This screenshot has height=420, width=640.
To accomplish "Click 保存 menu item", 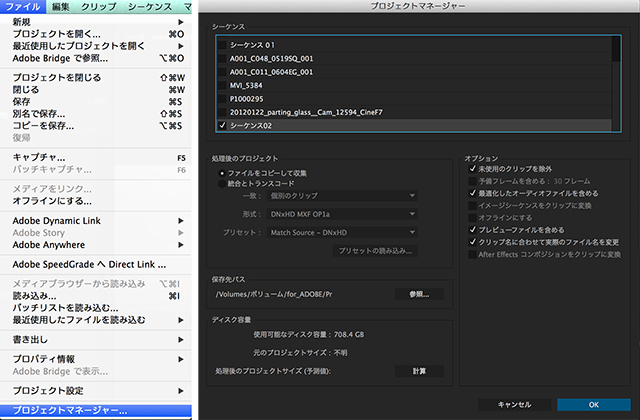I will click(96, 102).
